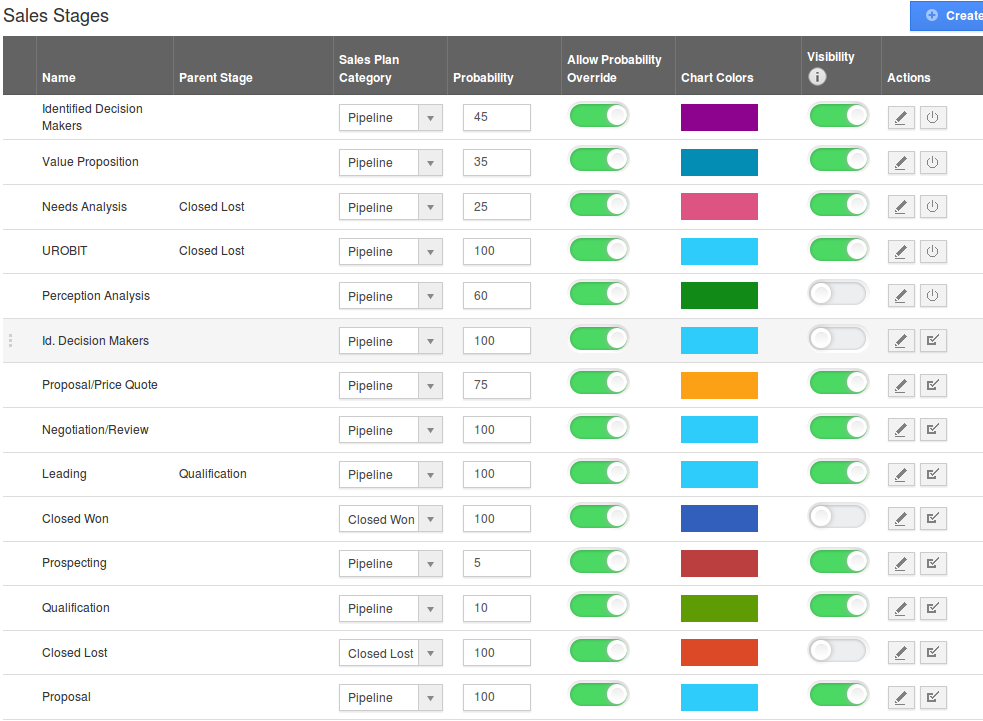Turn off visibility for Qualification stage
983x721 pixels.
[x=838, y=606]
